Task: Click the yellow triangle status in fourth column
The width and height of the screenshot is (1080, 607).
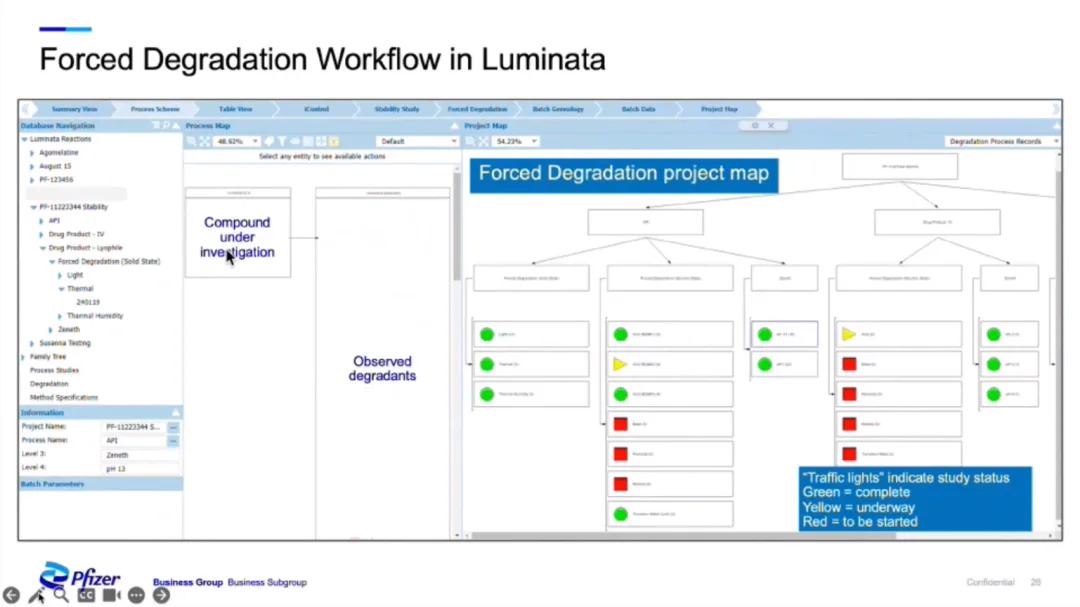Action: pos(849,334)
